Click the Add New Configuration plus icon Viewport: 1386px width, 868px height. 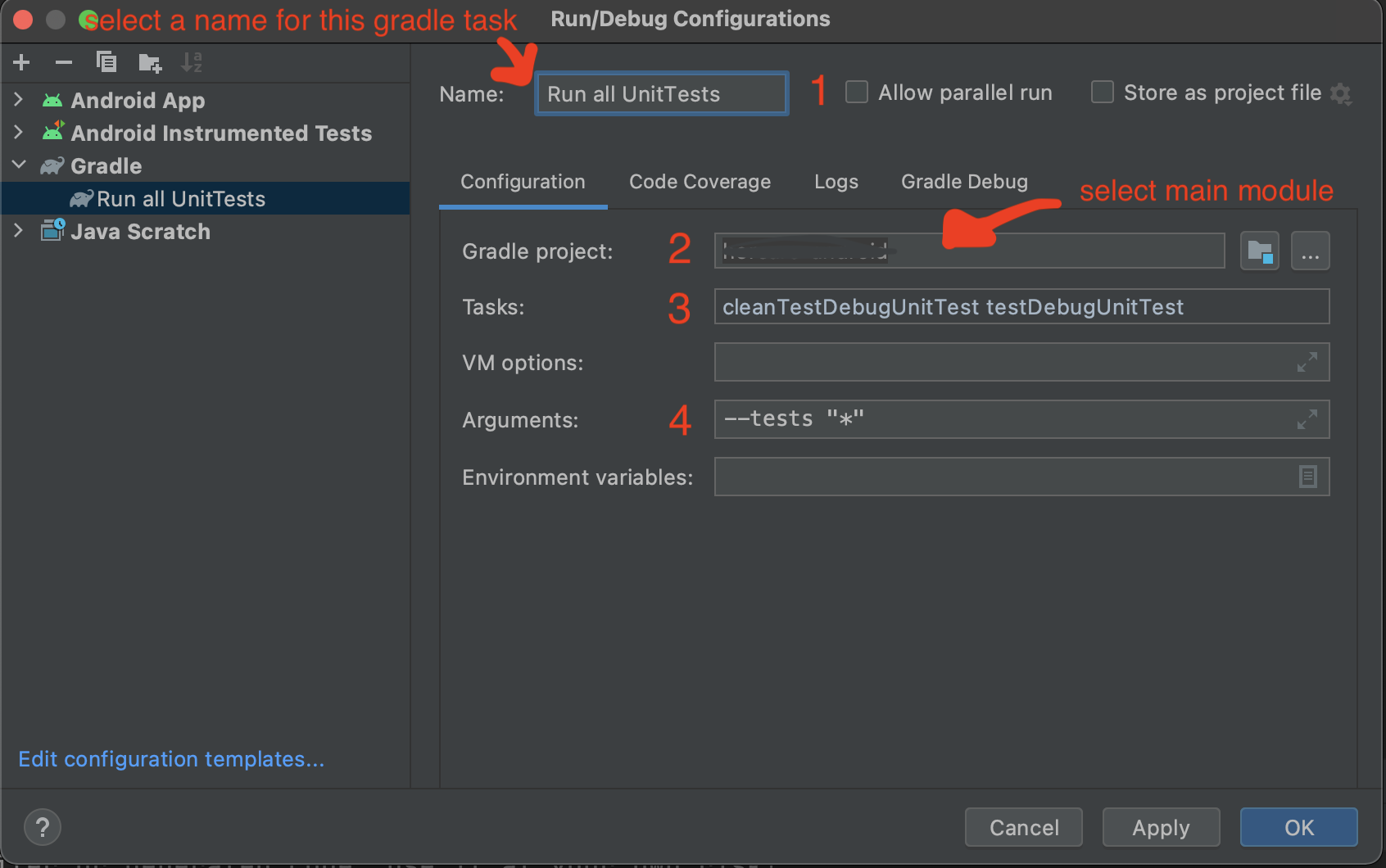pos(22,62)
